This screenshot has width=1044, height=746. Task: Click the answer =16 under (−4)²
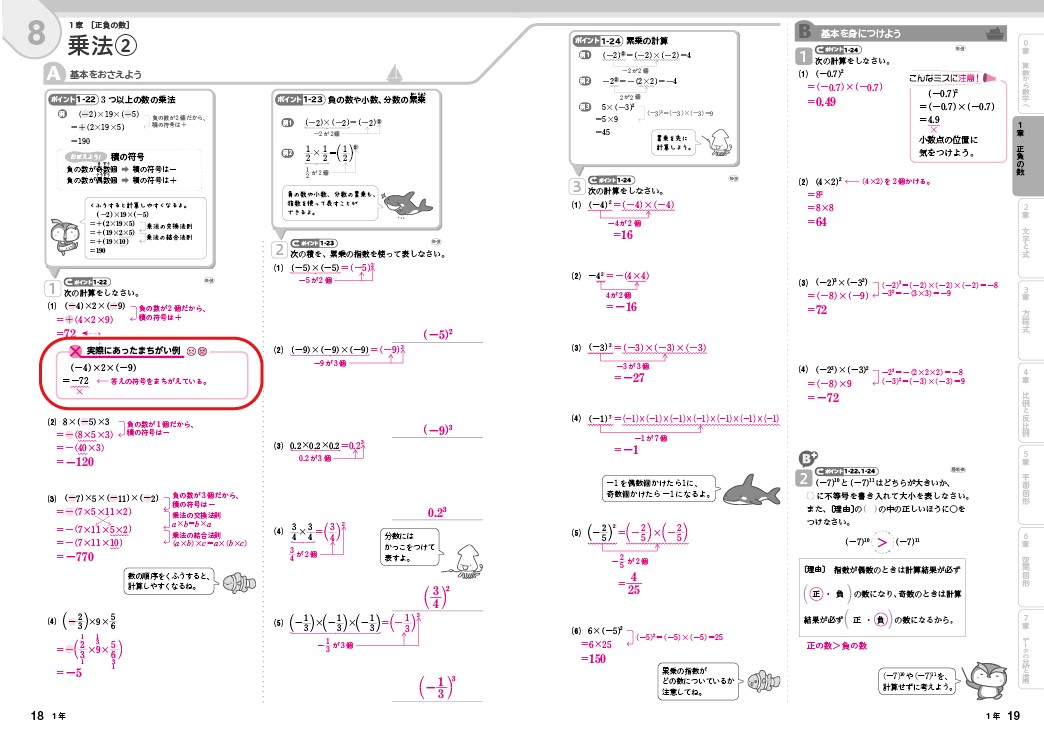pos(623,235)
